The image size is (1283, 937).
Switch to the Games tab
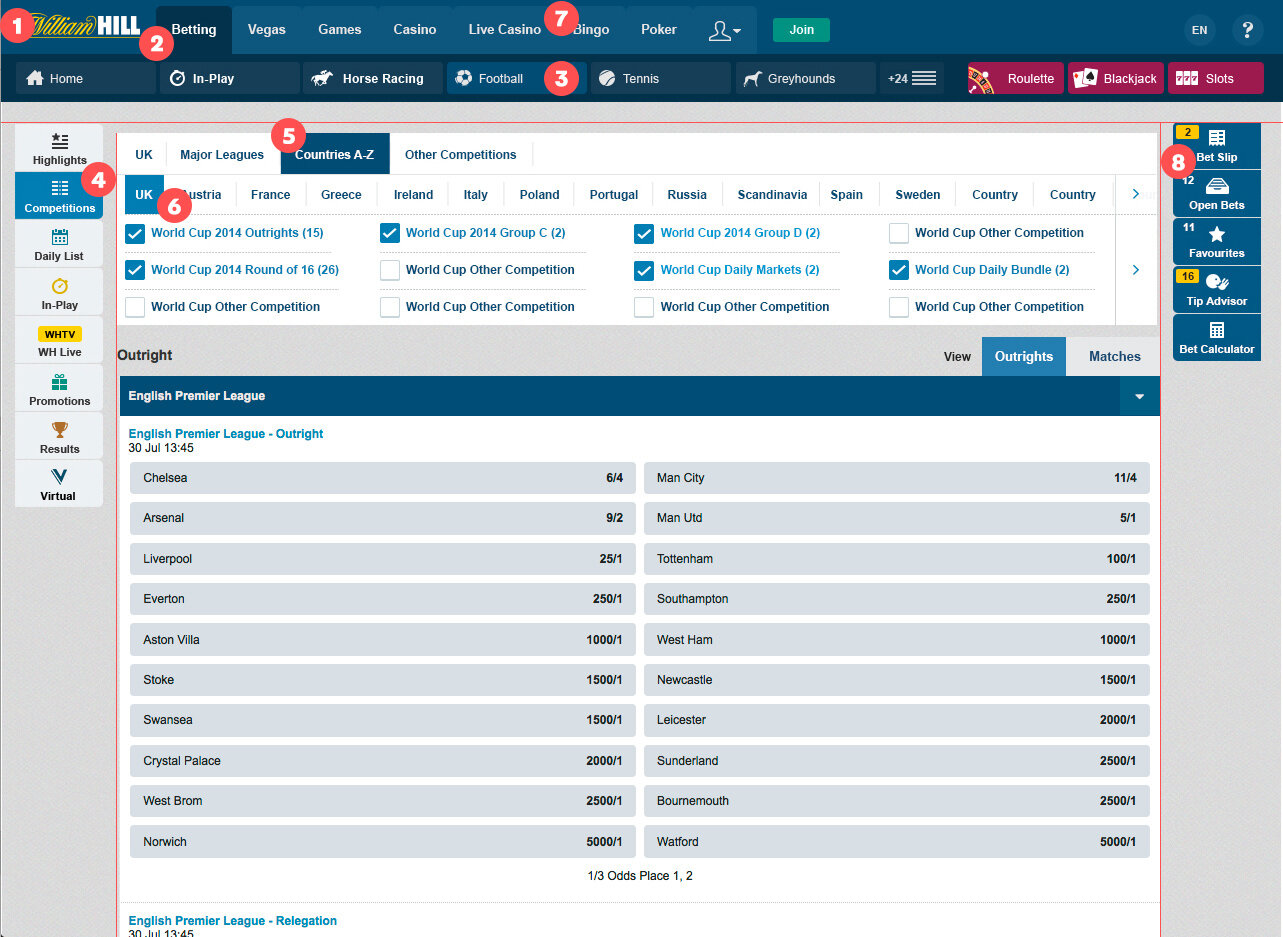pos(340,30)
